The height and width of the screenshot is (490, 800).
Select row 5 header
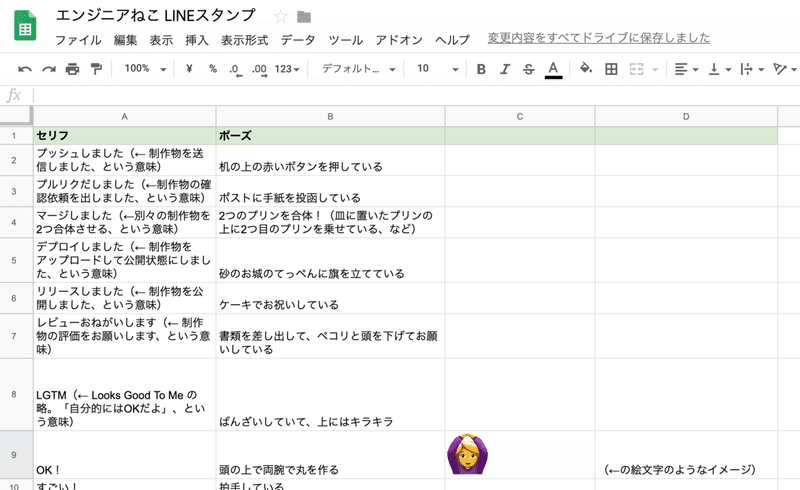point(14,260)
